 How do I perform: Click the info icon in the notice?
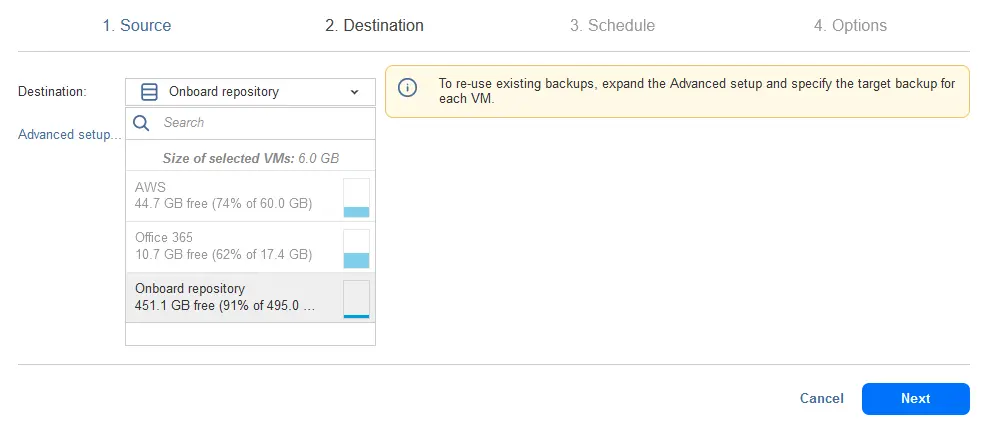[x=408, y=88]
